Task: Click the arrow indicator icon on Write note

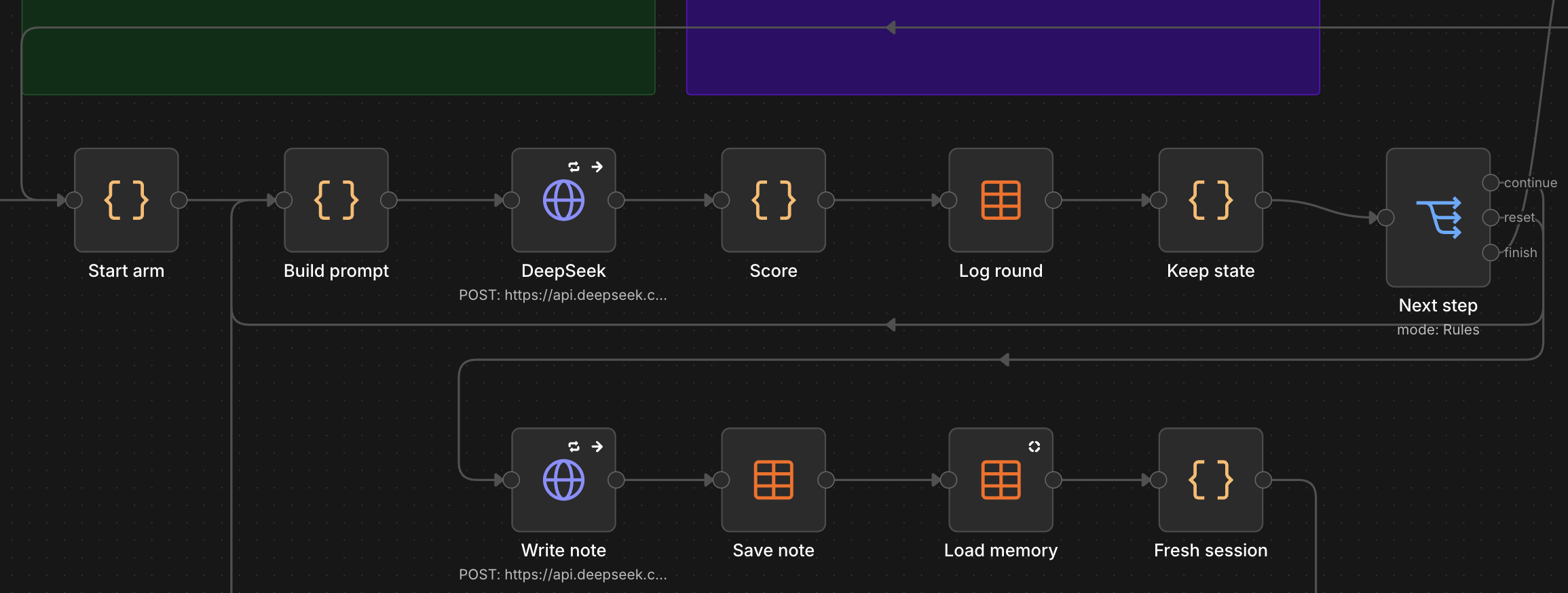Action: point(597,446)
